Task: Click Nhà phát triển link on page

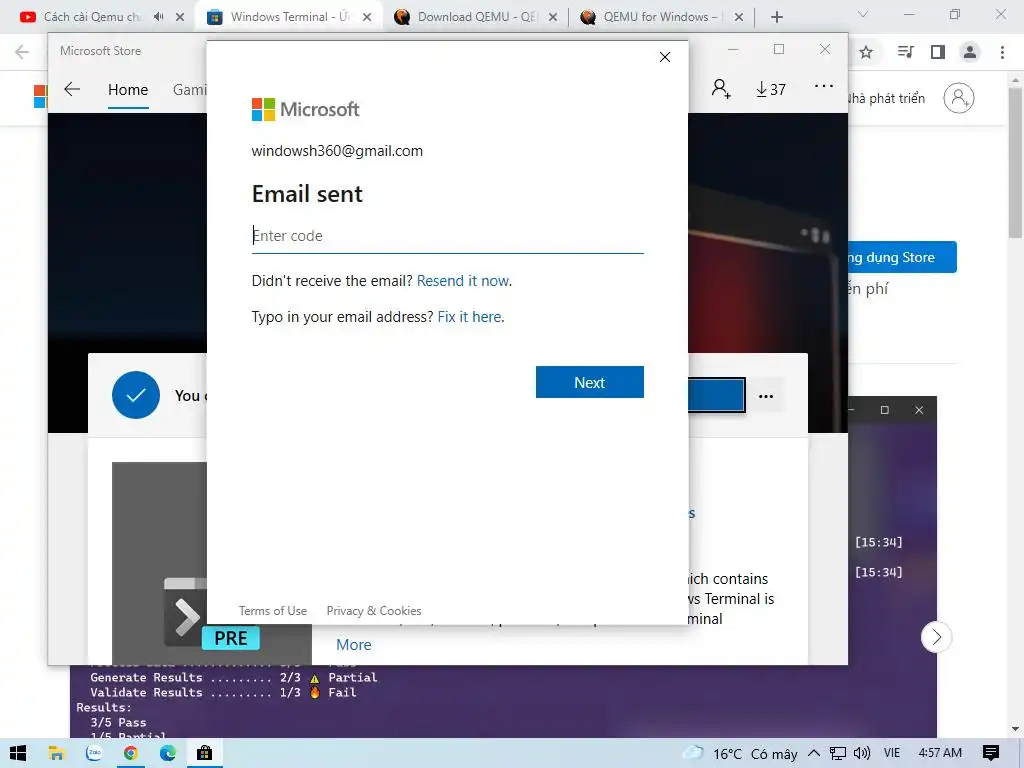Action: [887, 98]
